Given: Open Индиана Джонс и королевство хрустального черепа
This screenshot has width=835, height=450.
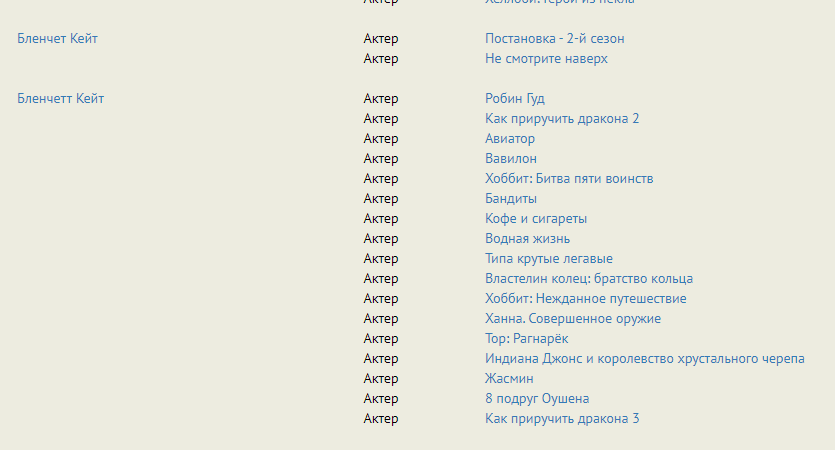Looking at the screenshot, I should tap(645, 359).
